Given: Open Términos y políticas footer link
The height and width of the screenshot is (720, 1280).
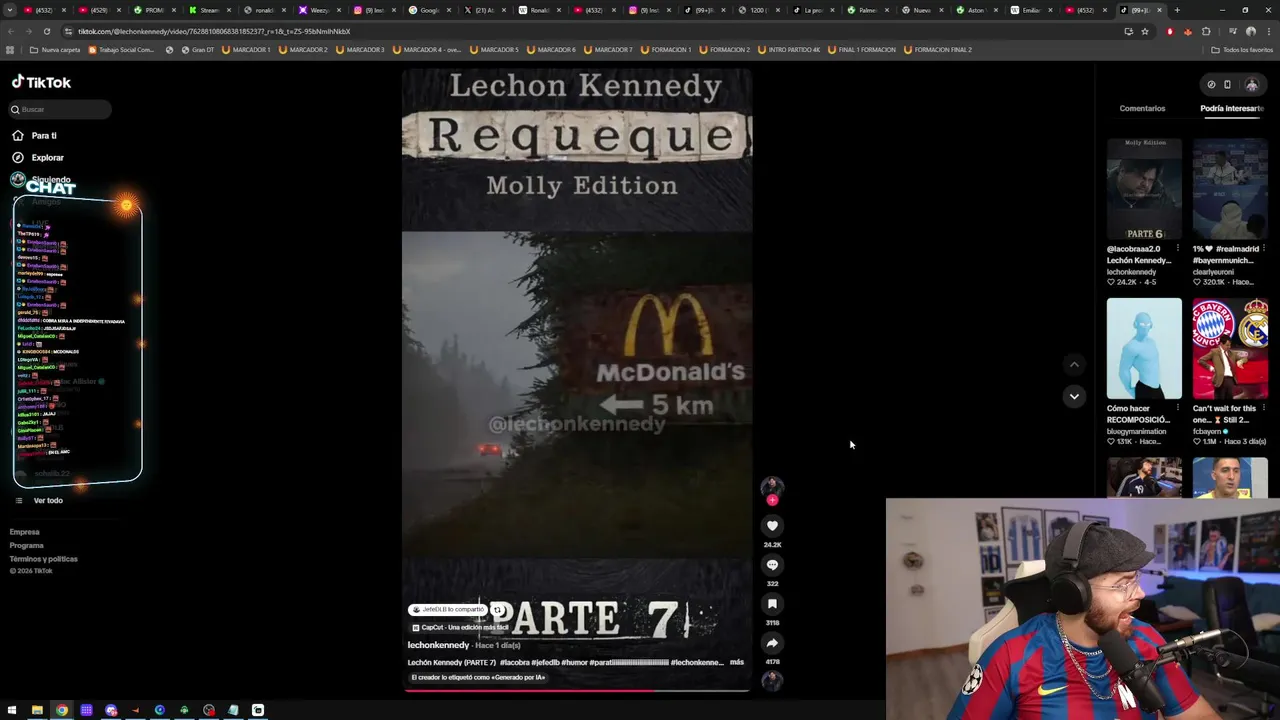Looking at the screenshot, I should 44,559.
